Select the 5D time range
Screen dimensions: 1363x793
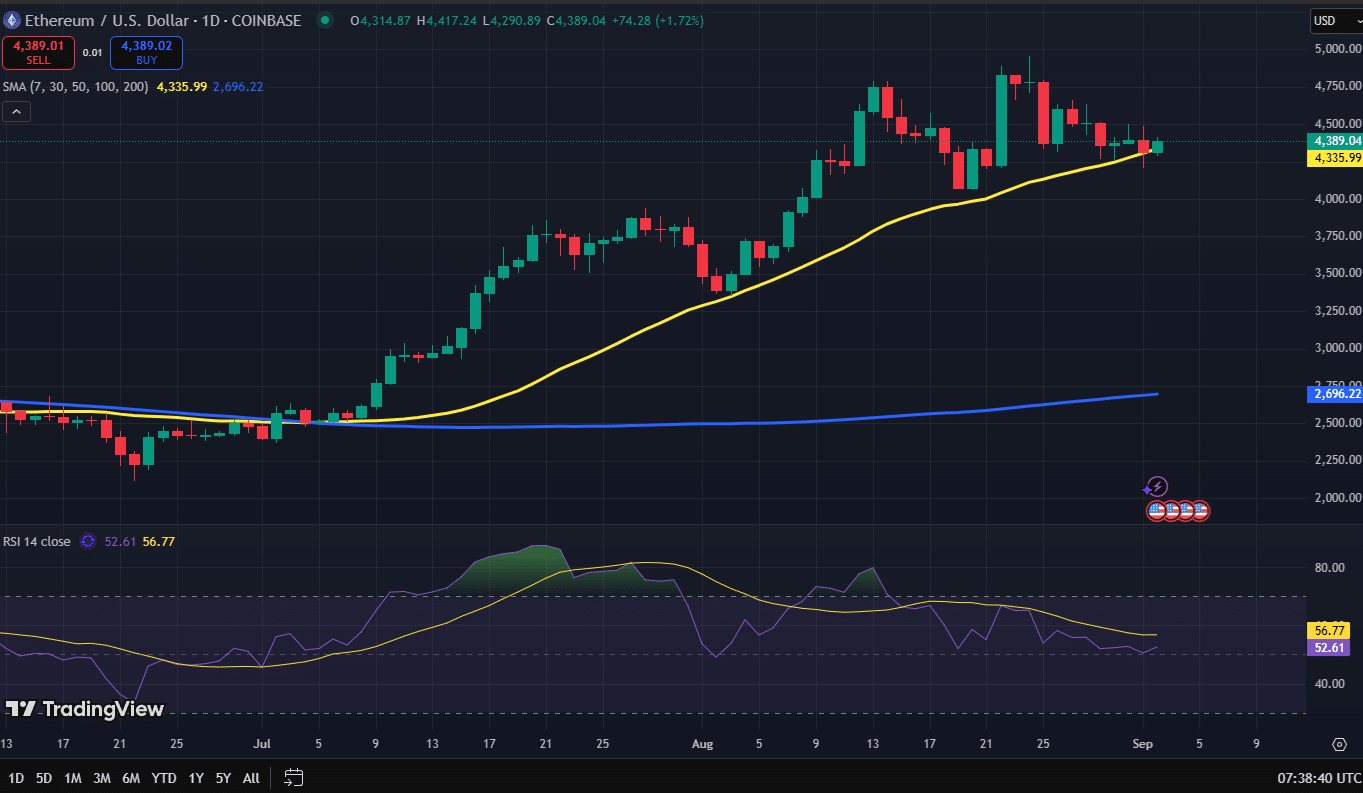pyautogui.click(x=45, y=777)
